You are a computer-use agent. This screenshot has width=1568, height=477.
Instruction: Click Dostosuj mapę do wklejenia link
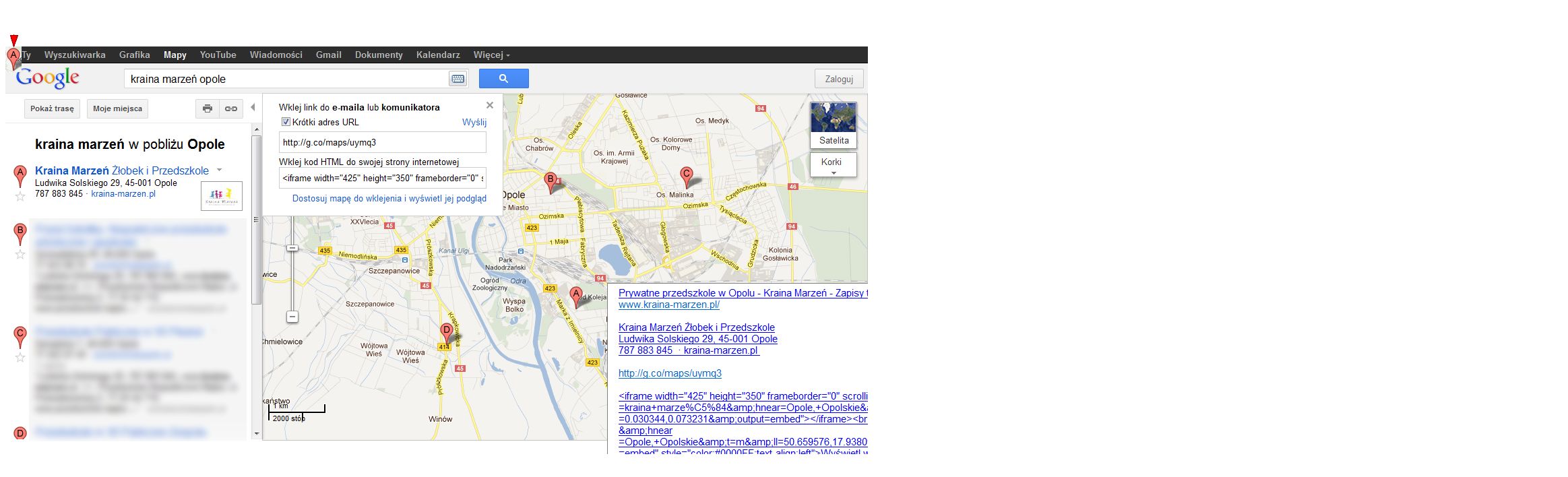click(x=389, y=199)
